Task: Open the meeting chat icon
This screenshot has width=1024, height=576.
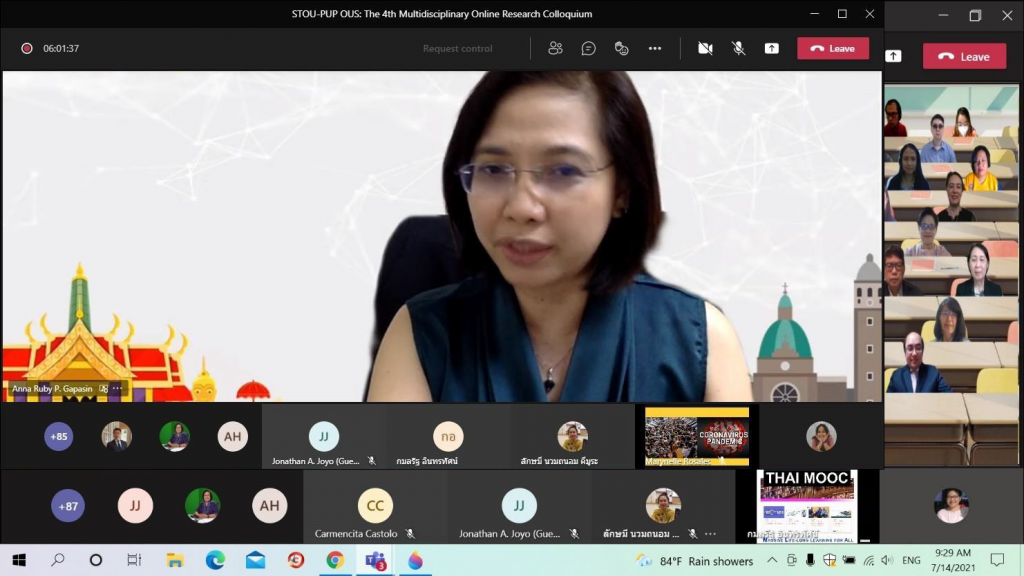Action: coord(588,48)
